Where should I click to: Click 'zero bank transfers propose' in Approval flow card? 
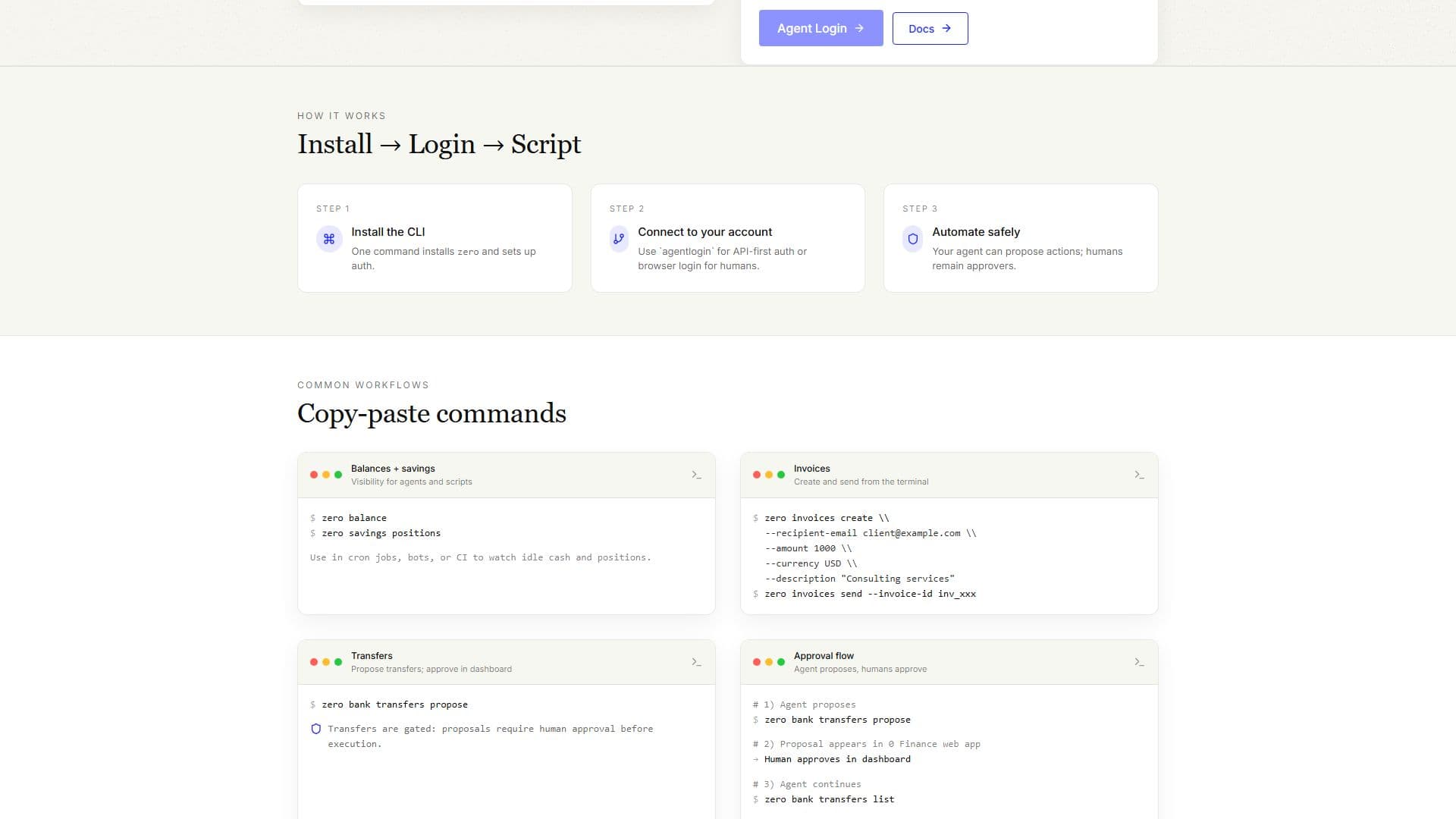pyautogui.click(x=837, y=720)
